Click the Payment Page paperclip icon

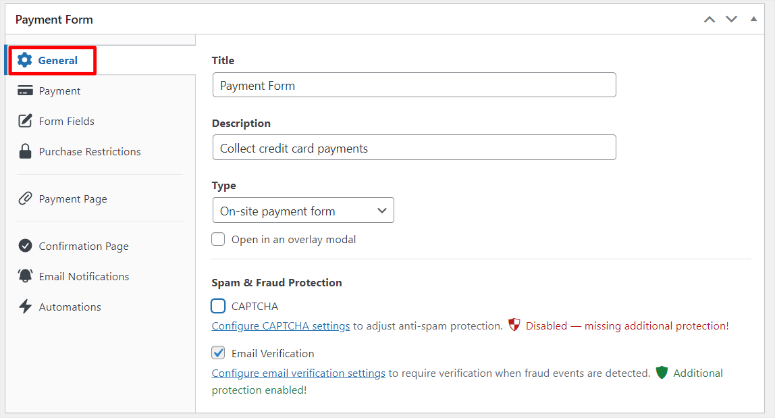point(25,199)
